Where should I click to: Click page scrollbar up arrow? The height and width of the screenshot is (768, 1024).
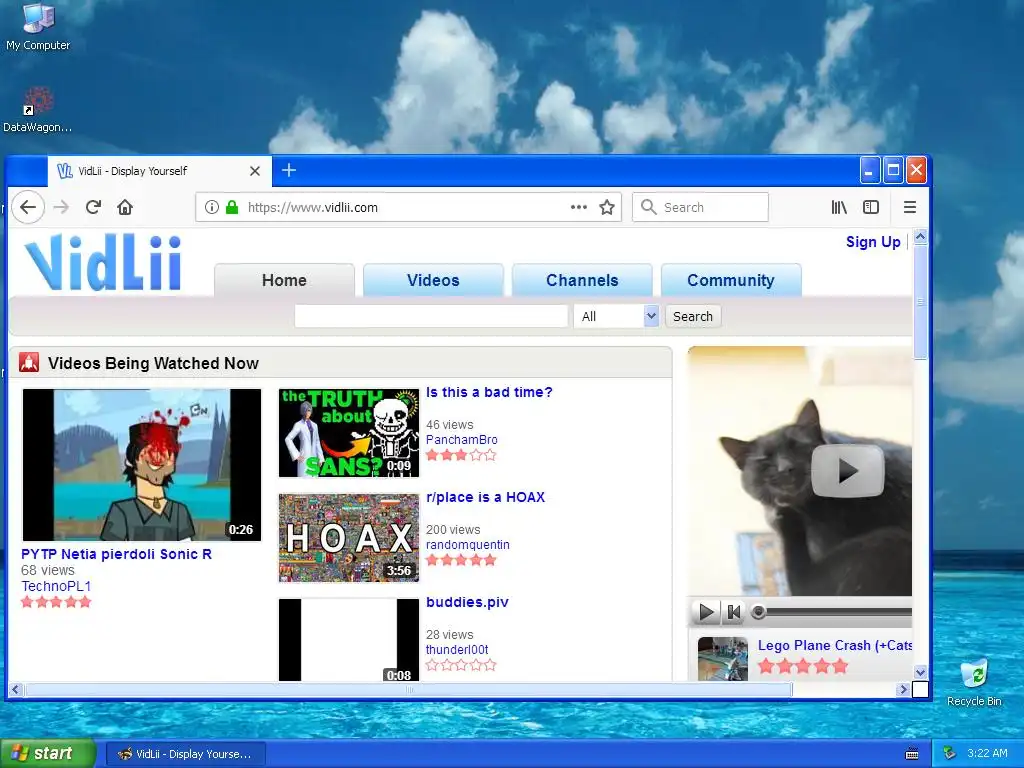pyautogui.click(x=920, y=236)
